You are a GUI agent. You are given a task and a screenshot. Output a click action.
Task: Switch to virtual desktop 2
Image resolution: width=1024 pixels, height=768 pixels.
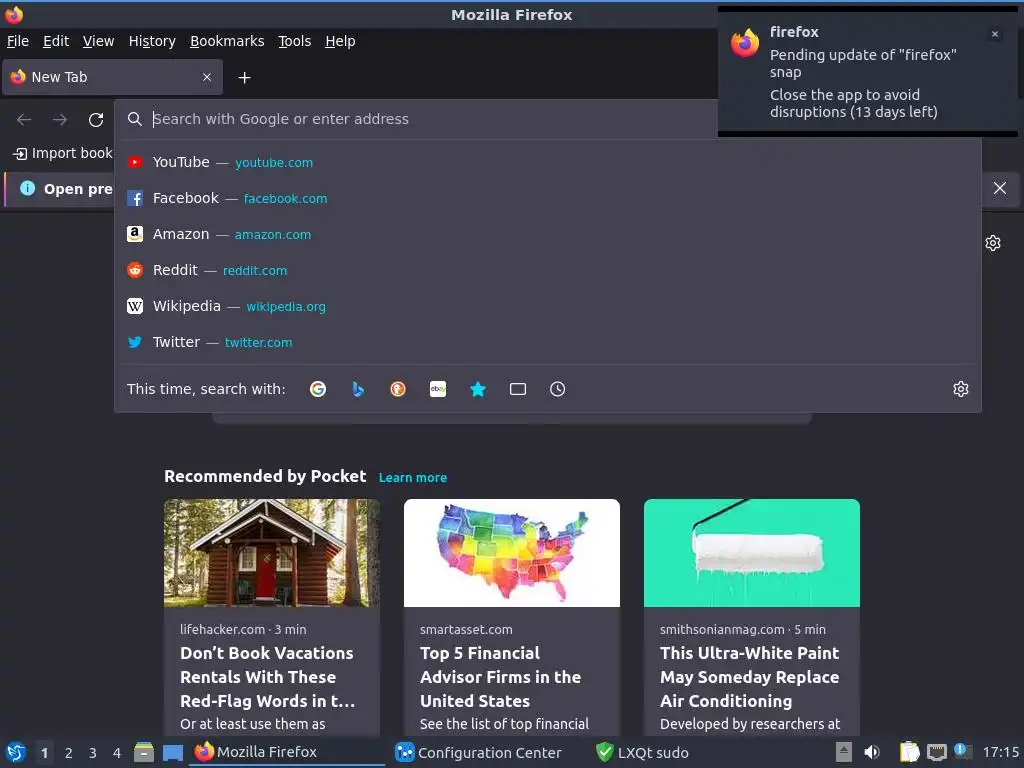coord(69,753)
